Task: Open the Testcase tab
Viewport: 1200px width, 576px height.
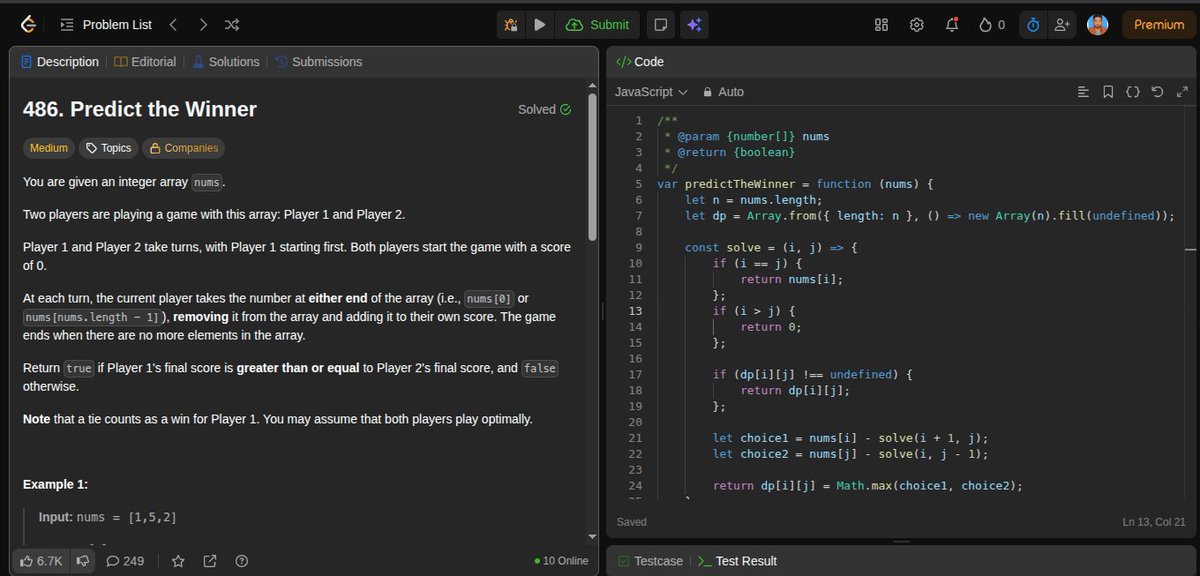Action: (650, 561)
